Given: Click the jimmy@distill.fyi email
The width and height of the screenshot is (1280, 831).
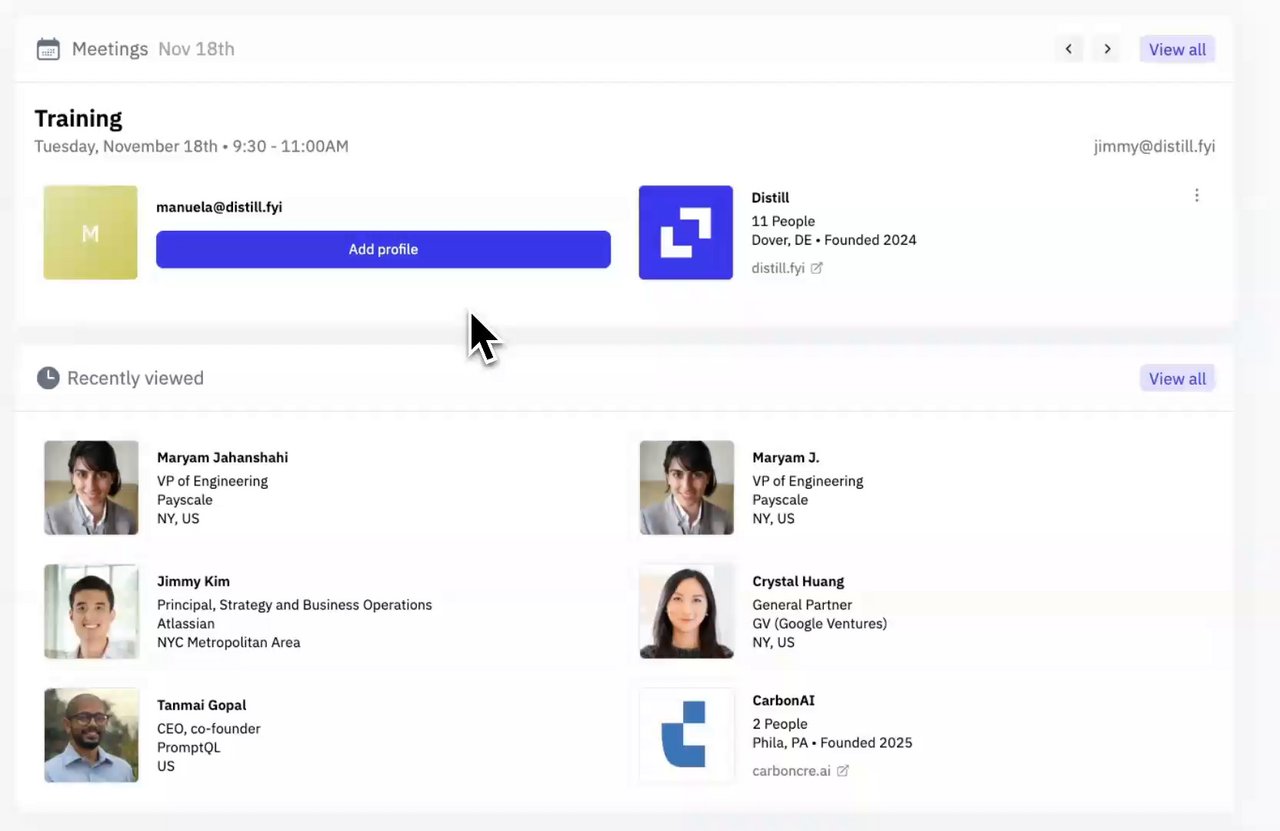Looking at the screenshot, I should pos(1154,146).
